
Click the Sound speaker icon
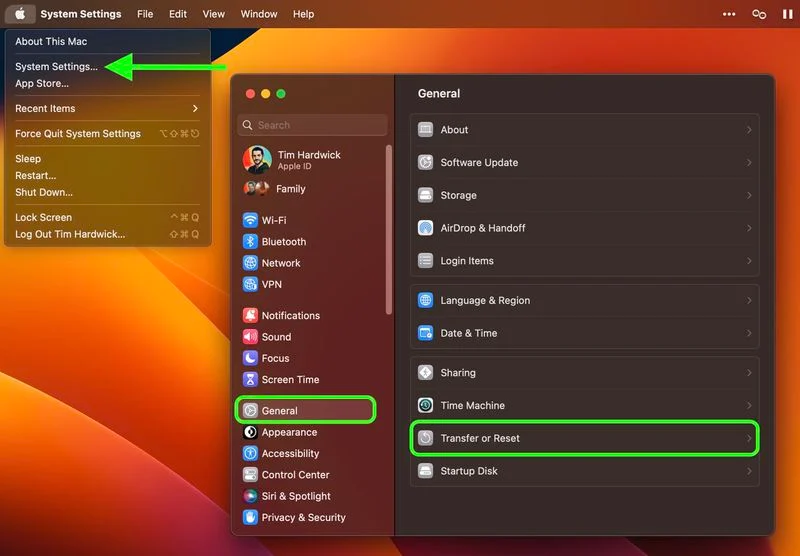point(250,337)
